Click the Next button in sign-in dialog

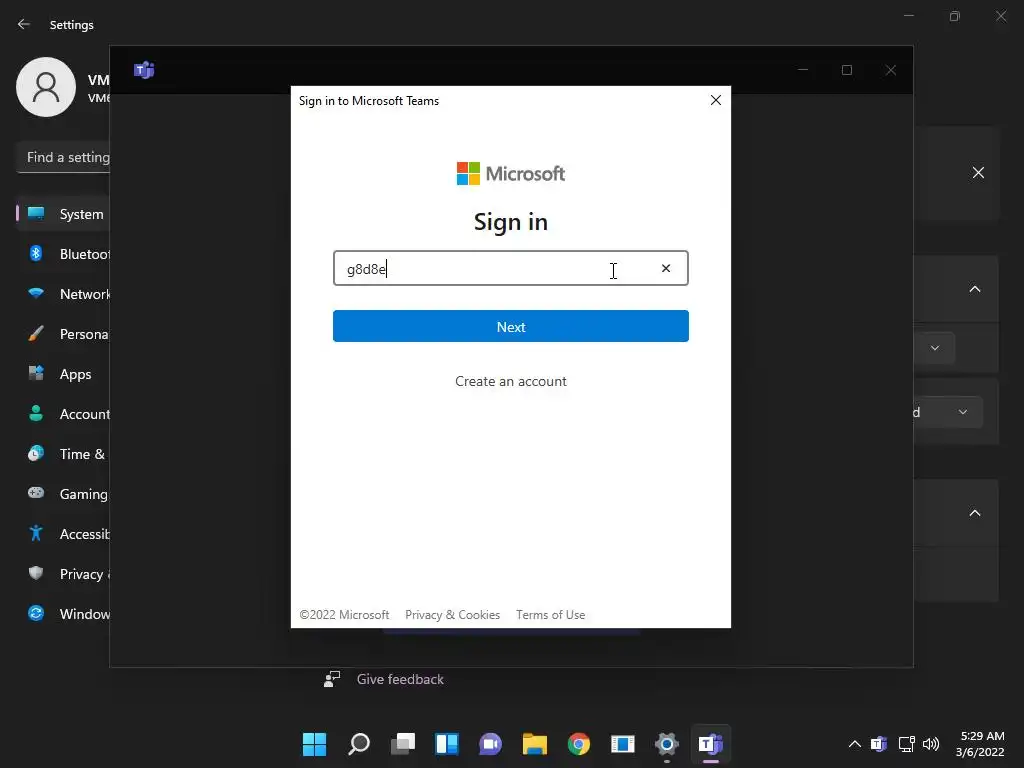[511, 326]
